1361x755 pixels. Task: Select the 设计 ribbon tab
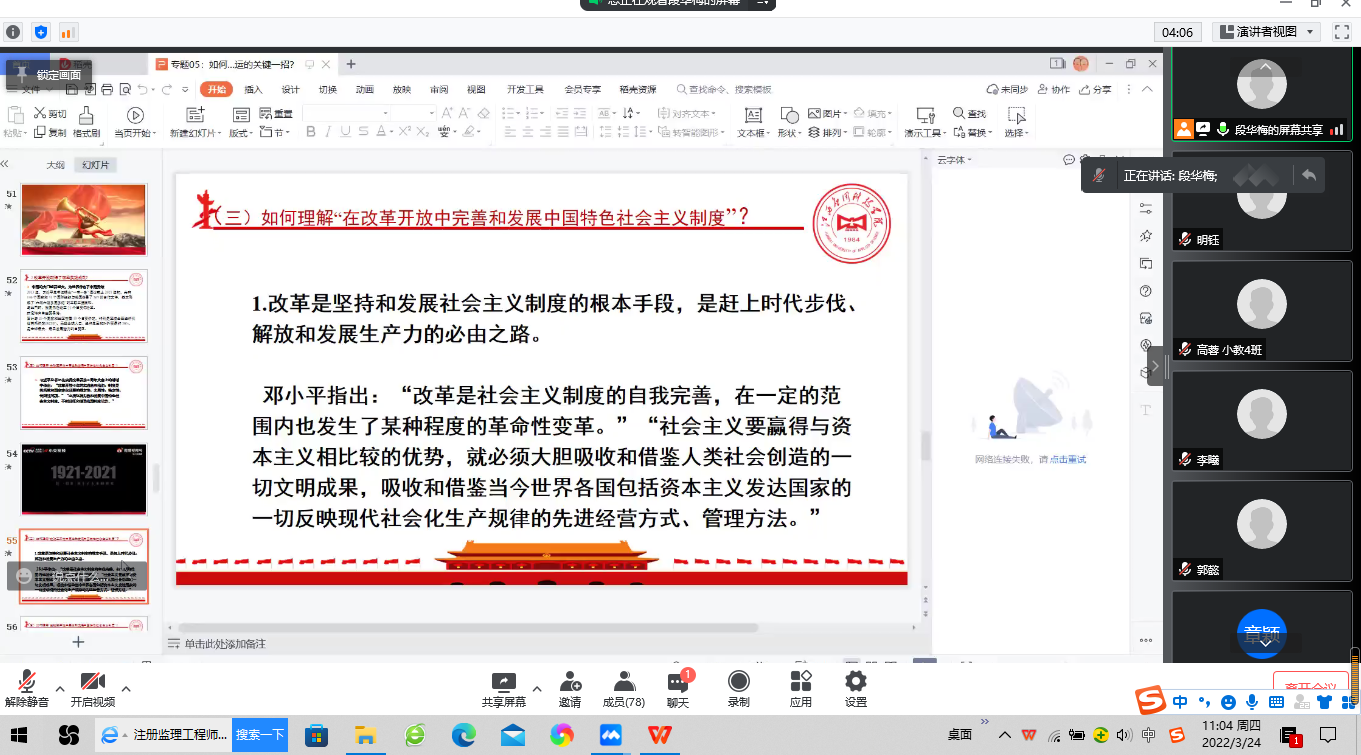[x=291, y=89]
